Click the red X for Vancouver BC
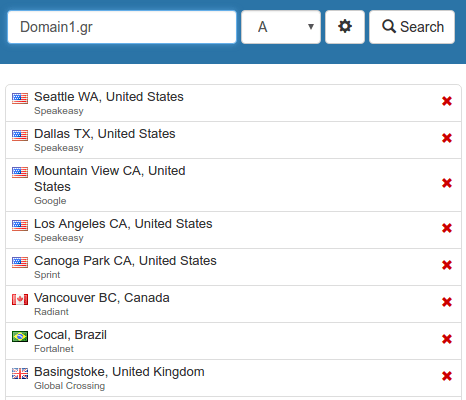Screen dimensions: 466x400 (x=447, y=302)
